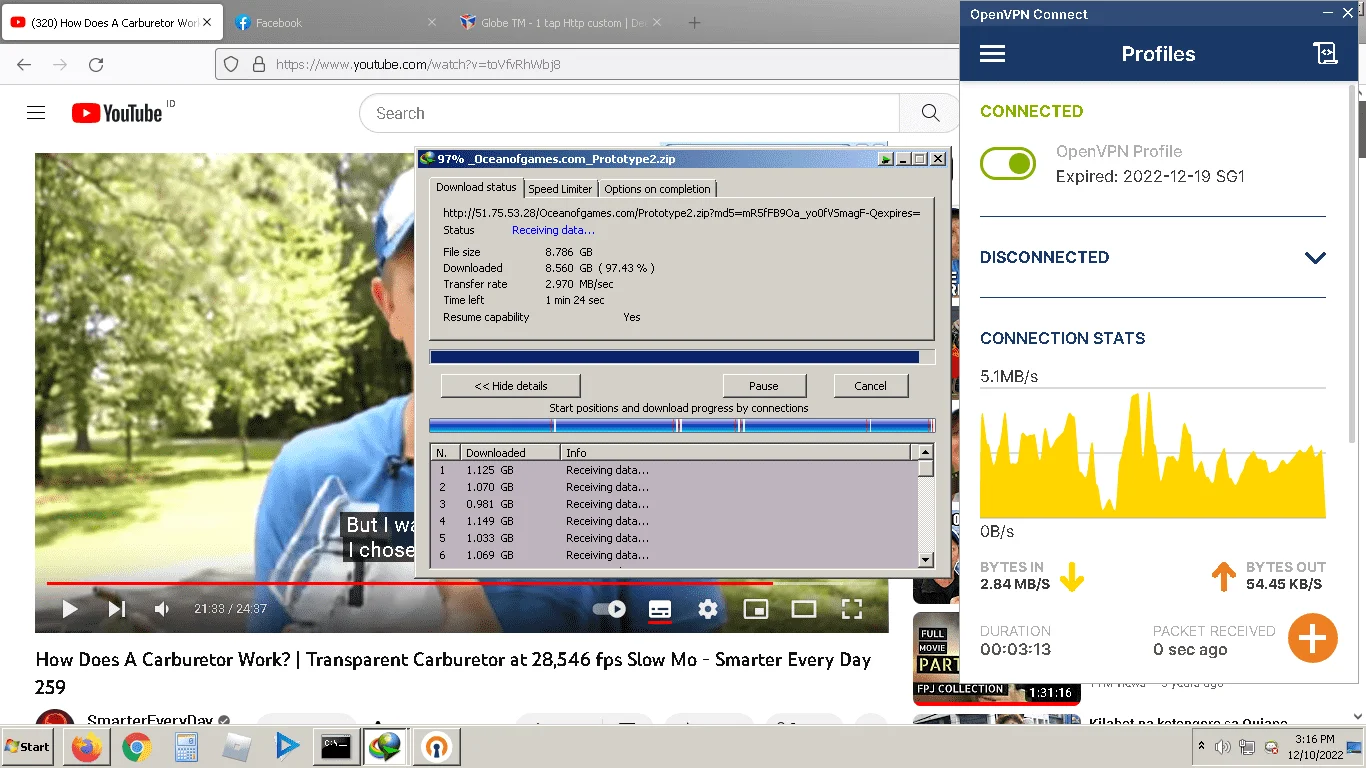
Task: Expand the DISCONNECTED profiles section
Action: pyautogui.click(x=1315, y=258)
